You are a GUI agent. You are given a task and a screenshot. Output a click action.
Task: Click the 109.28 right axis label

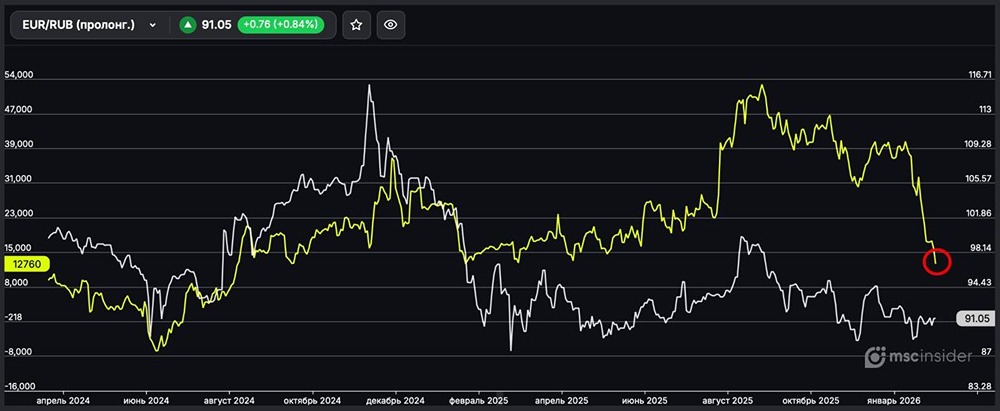point(980,145)
